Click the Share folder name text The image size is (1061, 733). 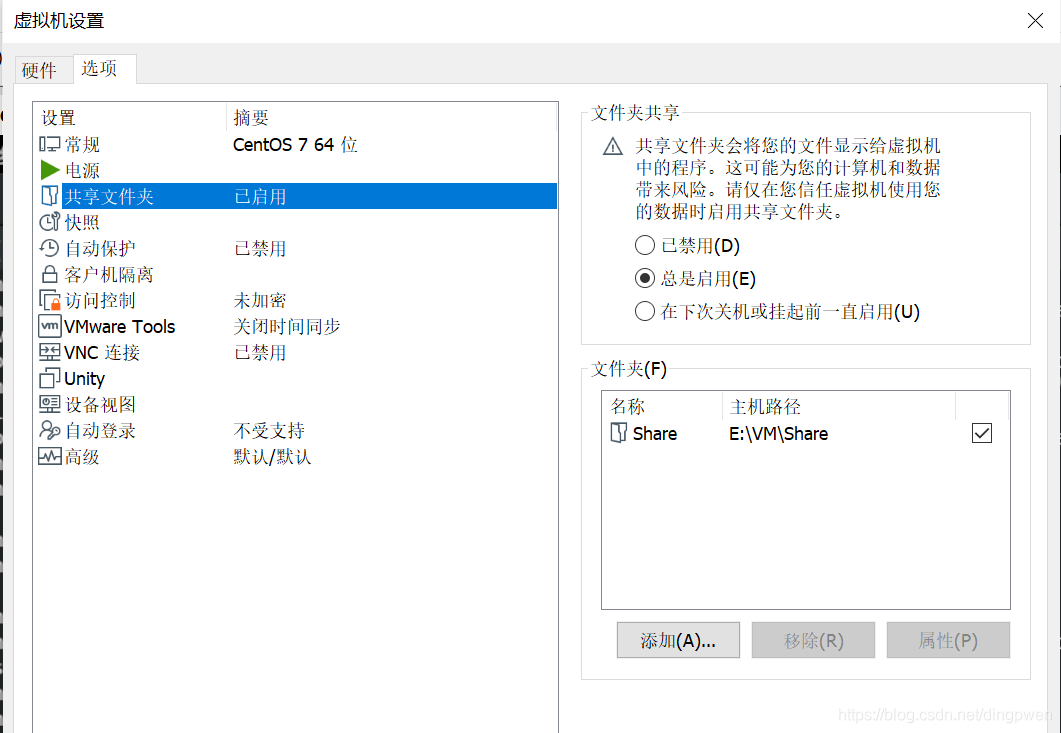(655, 433)
